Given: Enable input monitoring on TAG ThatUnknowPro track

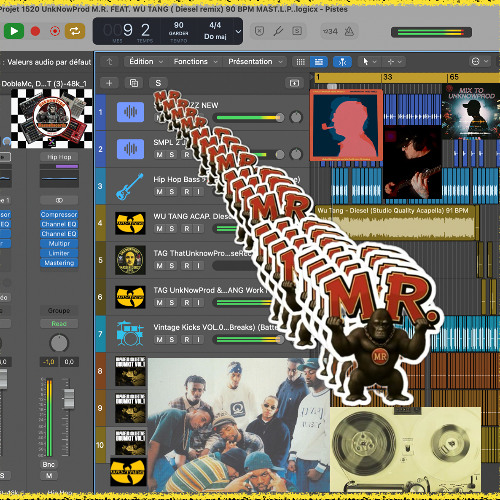Looking at the screenshot, I should click(x=199, y=266).
